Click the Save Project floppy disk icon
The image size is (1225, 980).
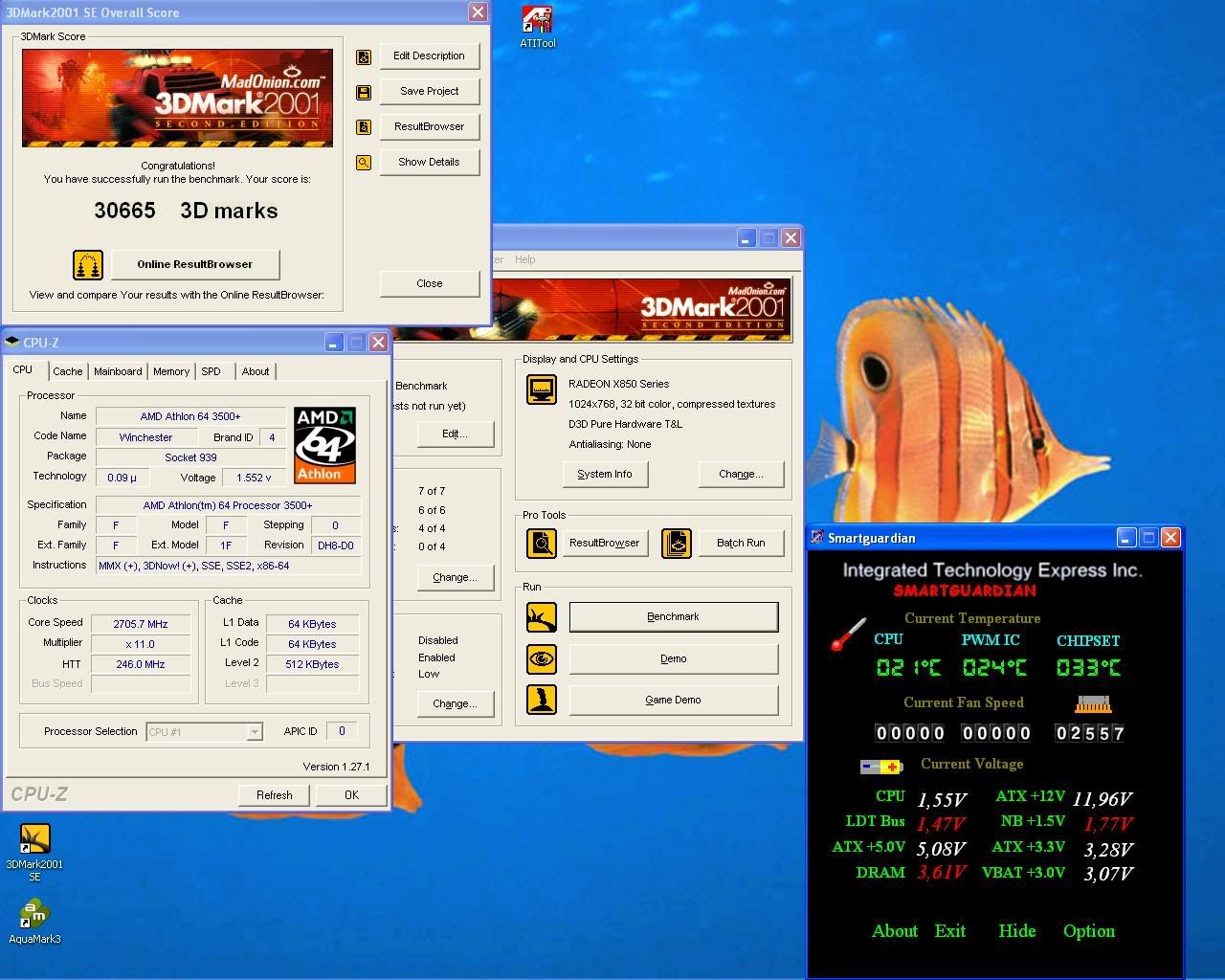[x=364, y=92]
